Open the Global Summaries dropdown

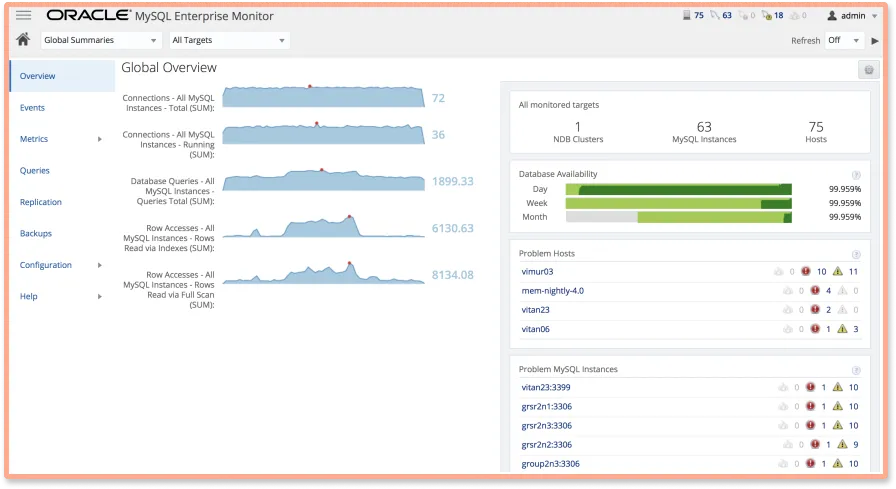pyautogui.click(x=100, y=40)
